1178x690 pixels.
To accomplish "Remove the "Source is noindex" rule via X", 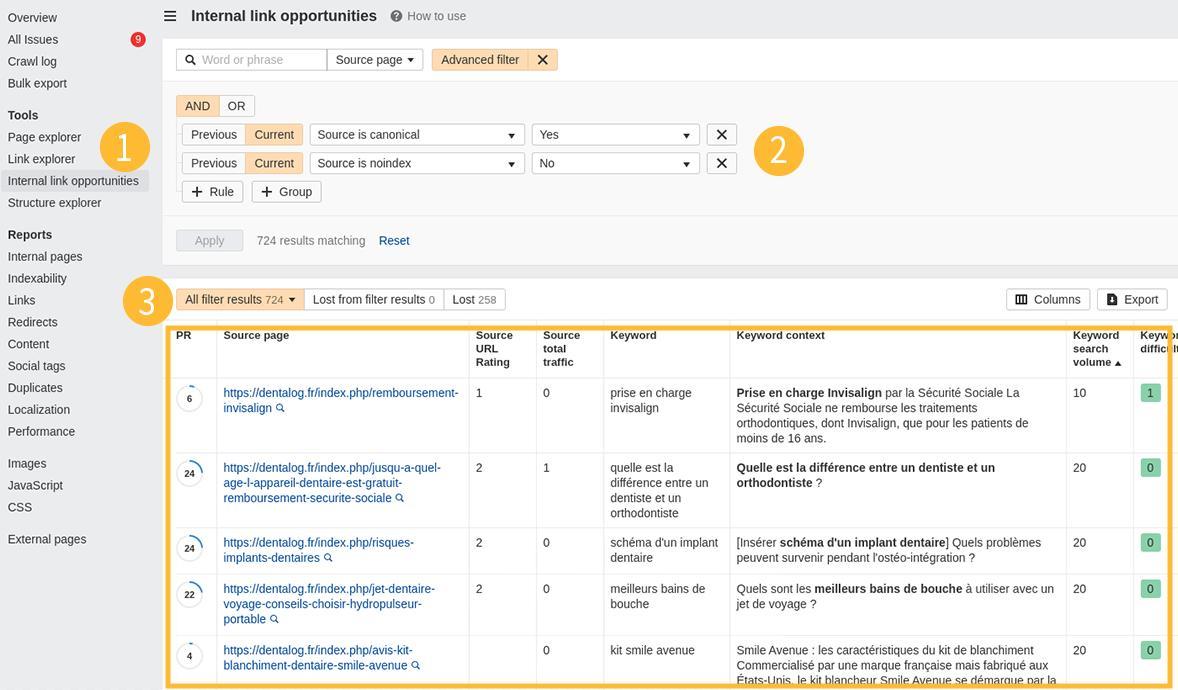I will (x=721, y=162).
